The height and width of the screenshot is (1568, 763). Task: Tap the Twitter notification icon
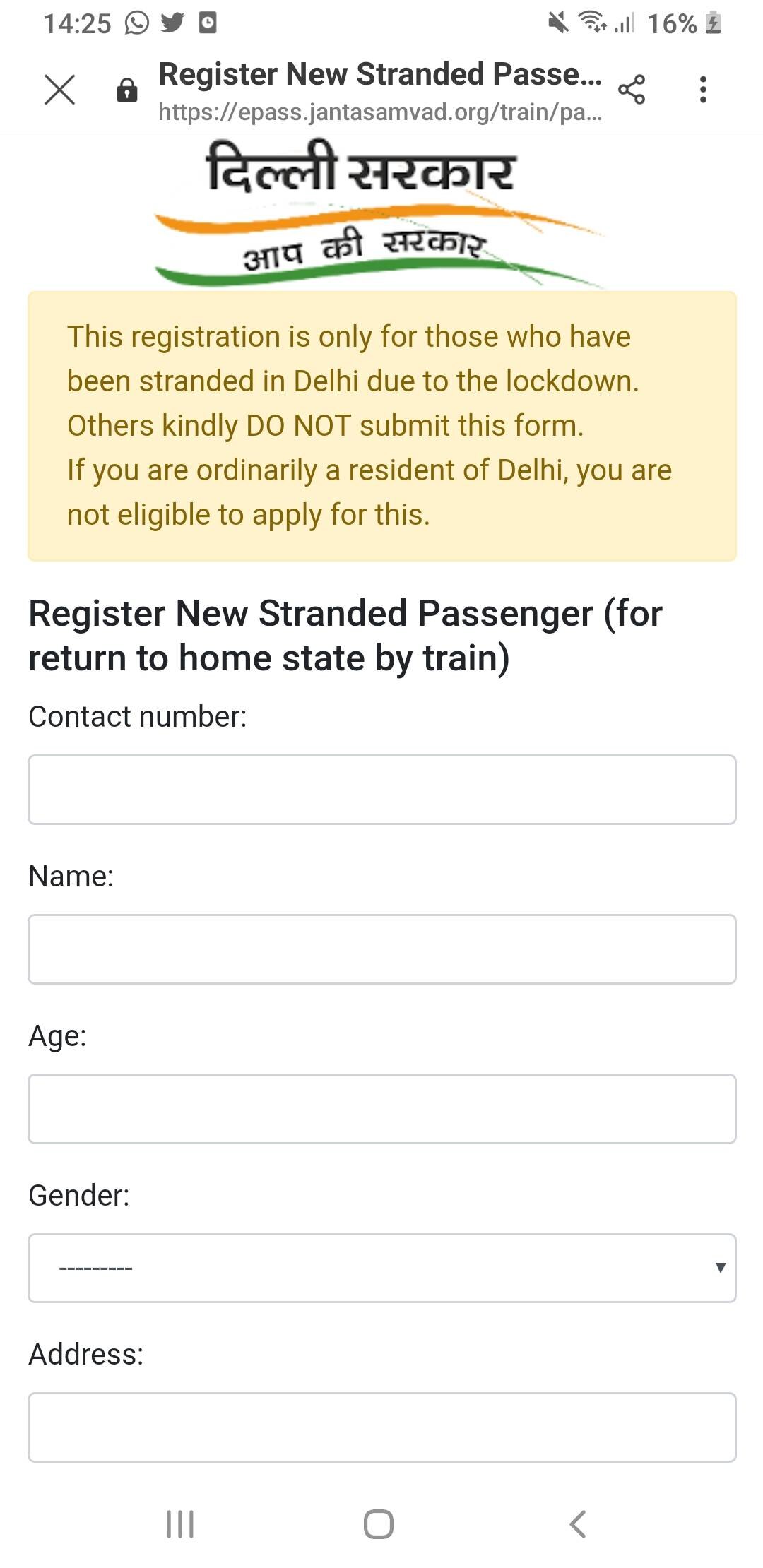[172, 23]
